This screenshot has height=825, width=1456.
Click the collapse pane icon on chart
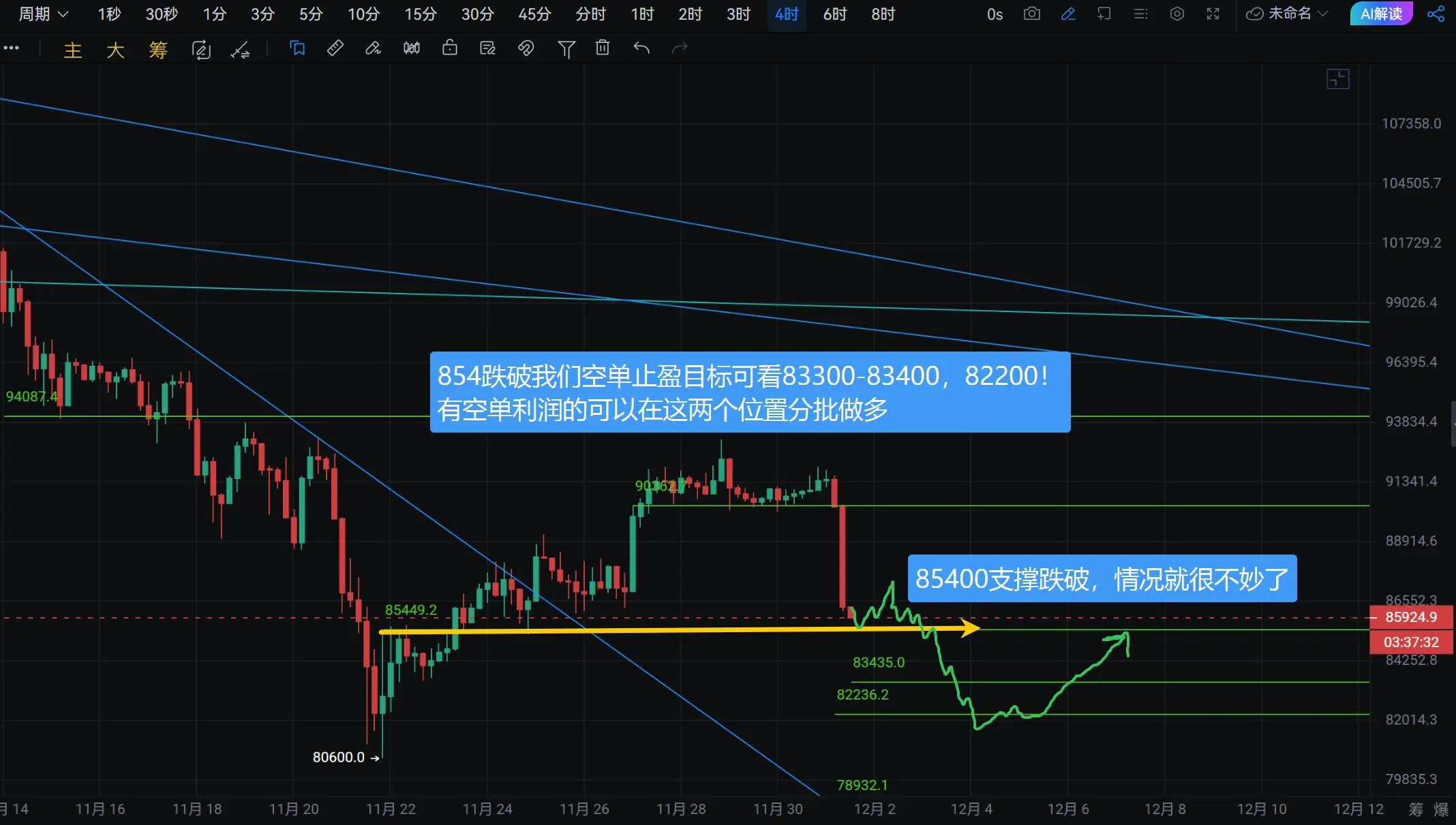[1337, 79]
